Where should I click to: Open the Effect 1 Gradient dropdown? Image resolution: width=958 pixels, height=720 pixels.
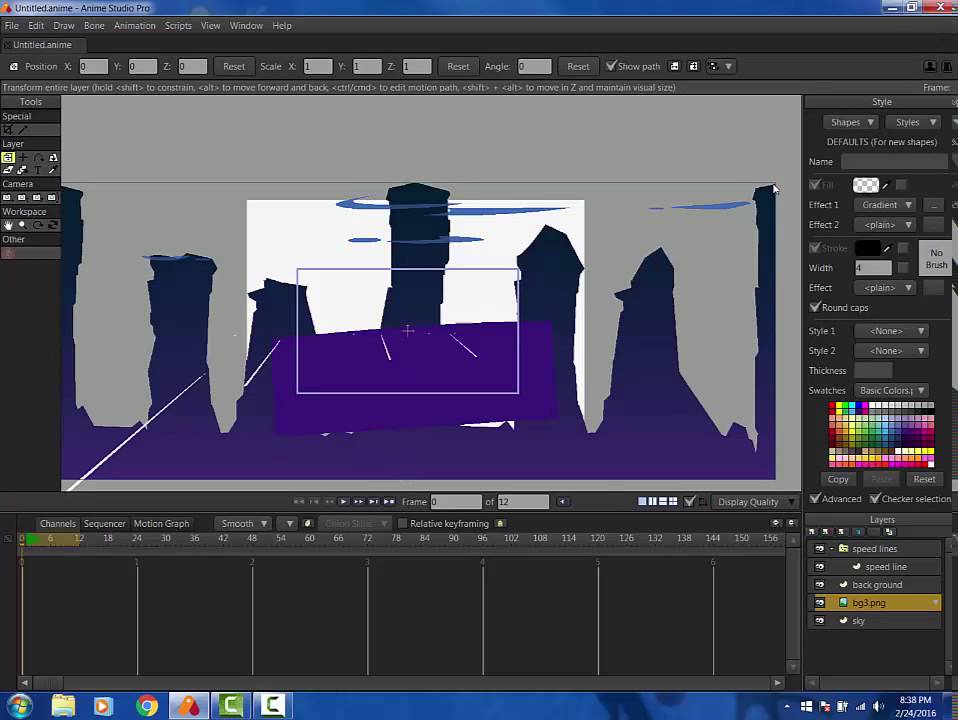(886, 205)
